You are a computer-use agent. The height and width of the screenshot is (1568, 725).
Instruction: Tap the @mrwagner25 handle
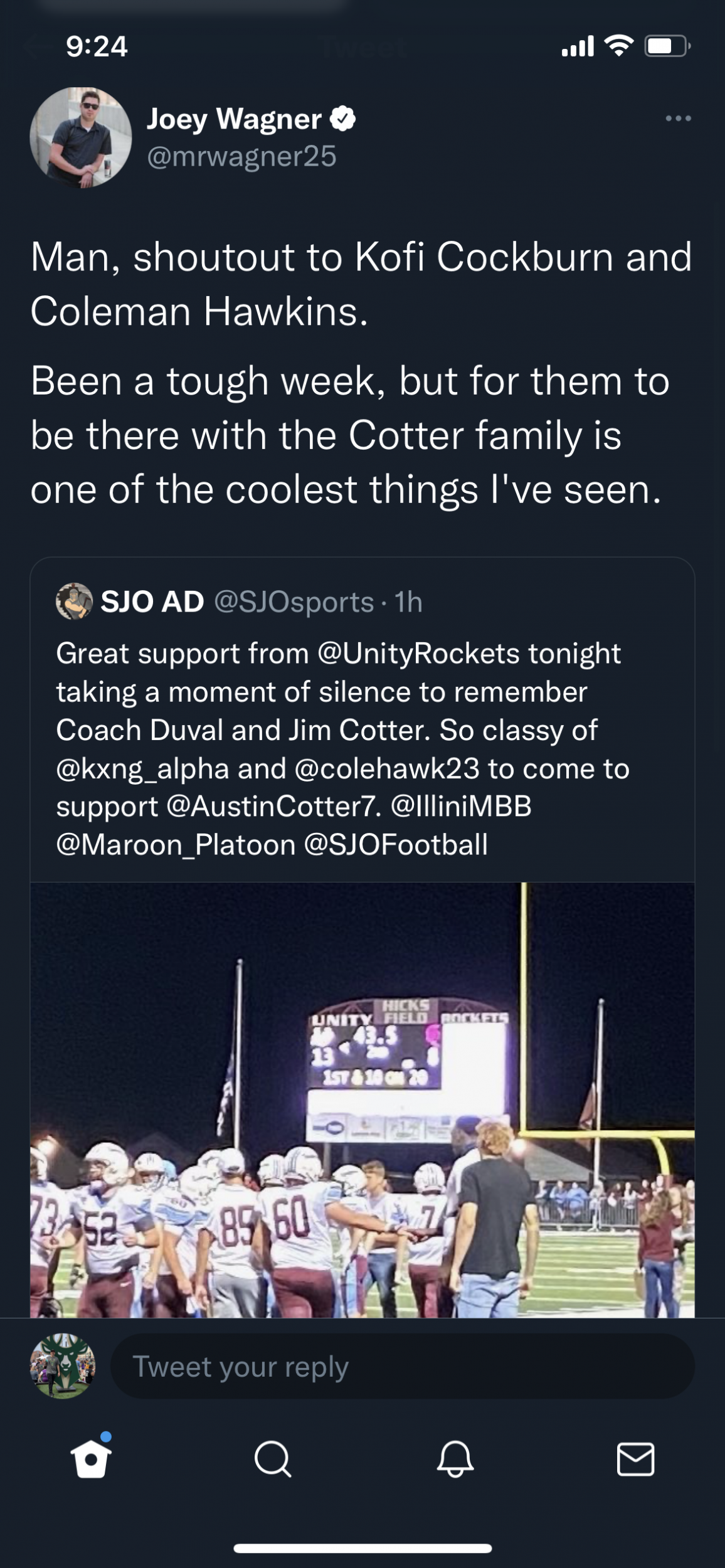[x=241, y=156]
